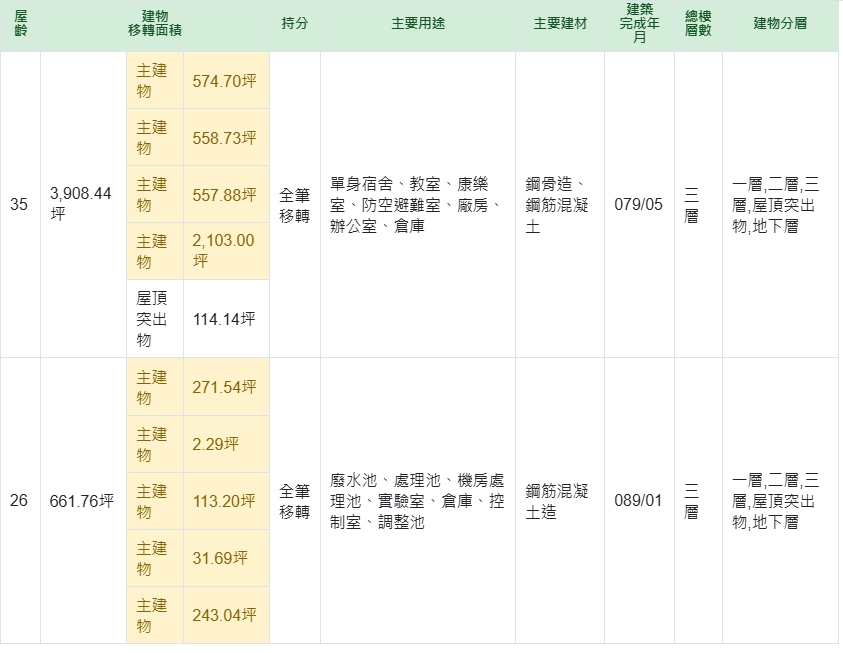The width and height of the screenshot is (843, 653).
Task: Click the 屋齡 column header
Action: (x=21, y=23)
